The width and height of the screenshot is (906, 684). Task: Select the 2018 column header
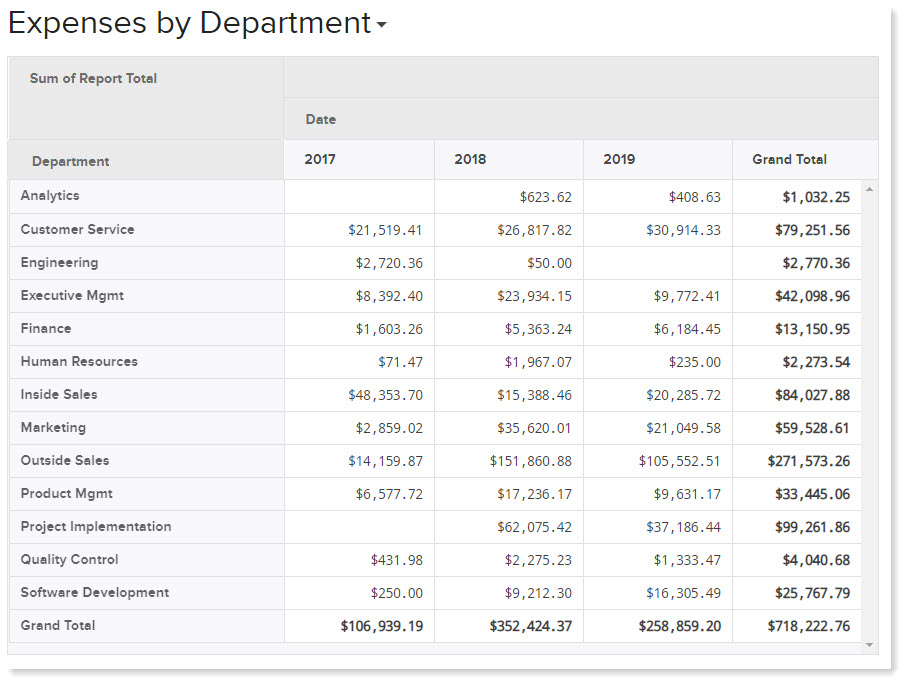tap(470, 159)
